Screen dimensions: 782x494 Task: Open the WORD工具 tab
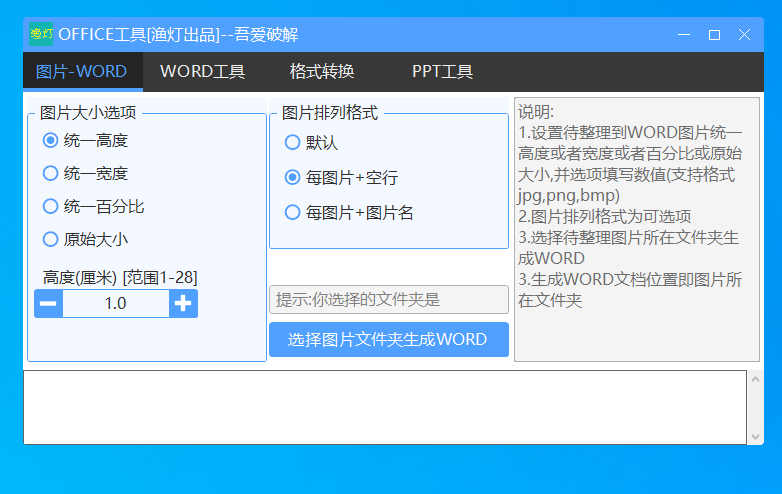click(x=202, y=72)
